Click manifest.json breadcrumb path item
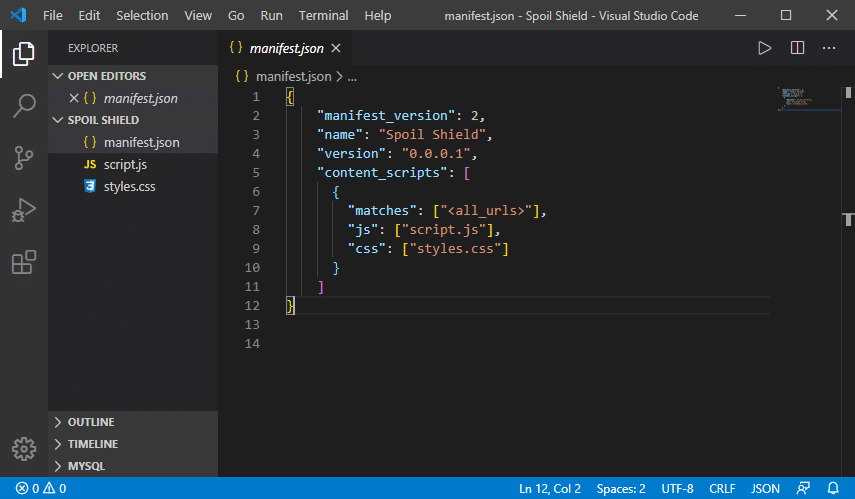 (293, 76)
